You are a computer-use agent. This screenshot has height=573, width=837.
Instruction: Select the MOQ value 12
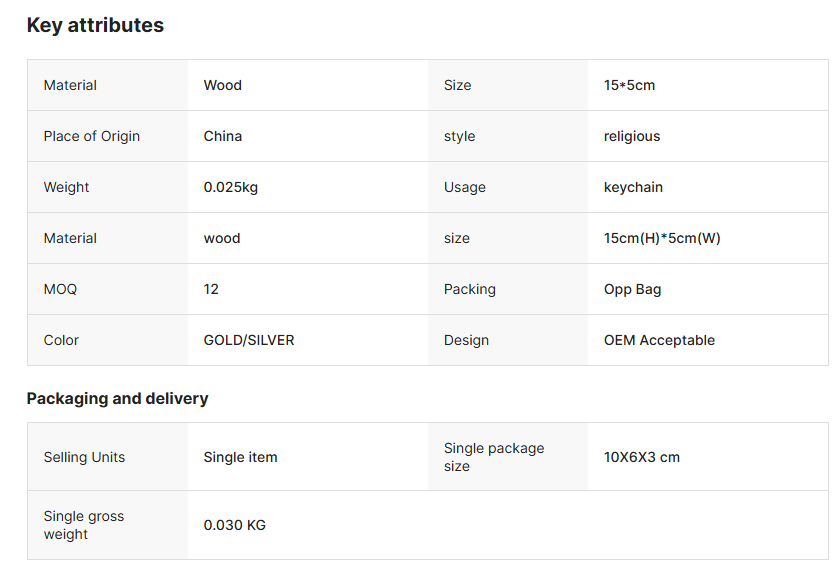click(211, 289)
